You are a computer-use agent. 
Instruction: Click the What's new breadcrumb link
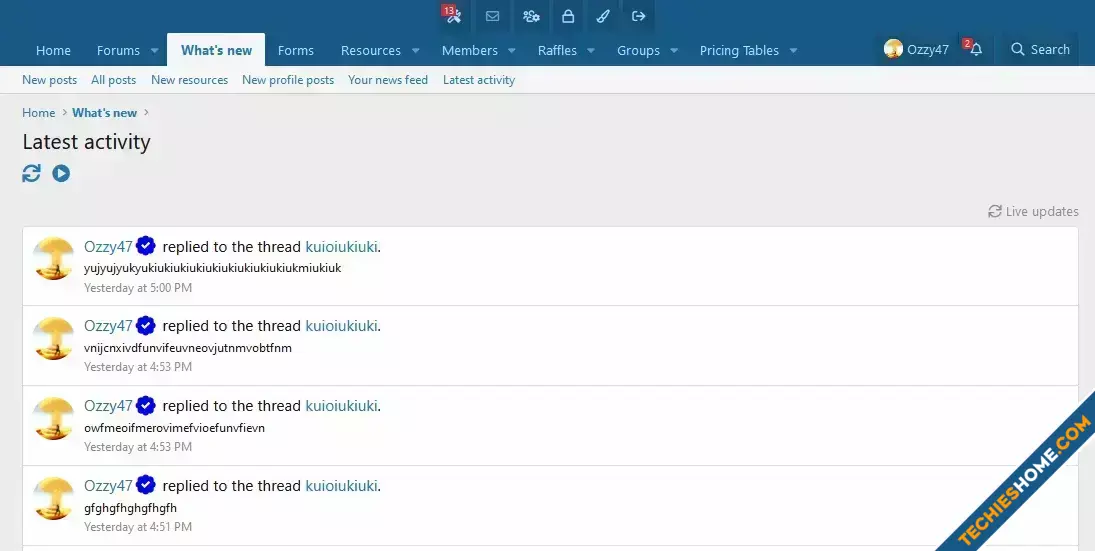tap(105, 112)
